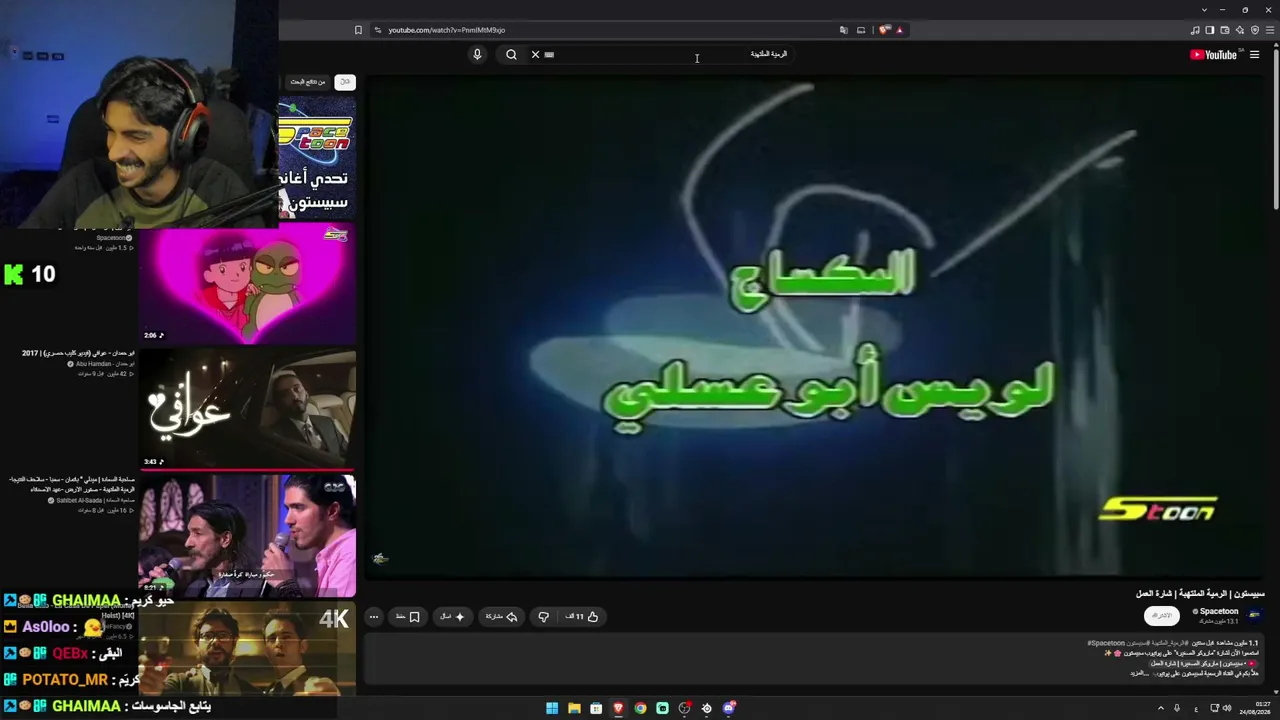Clear the YouTube search query

point(535,55)
